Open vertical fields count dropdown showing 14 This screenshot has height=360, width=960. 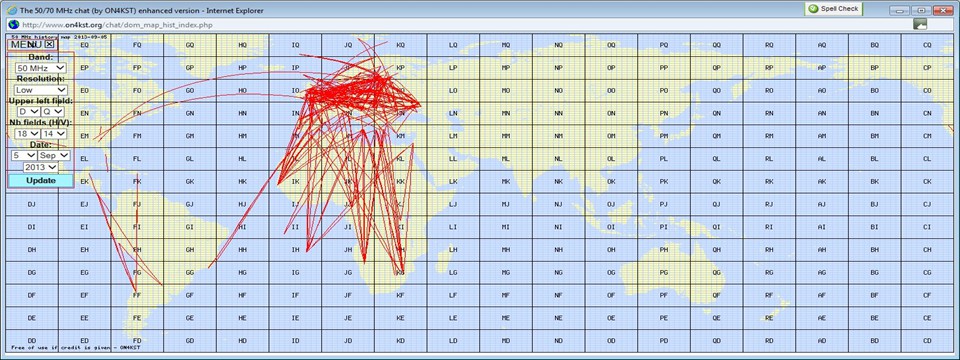pos(53,133)
